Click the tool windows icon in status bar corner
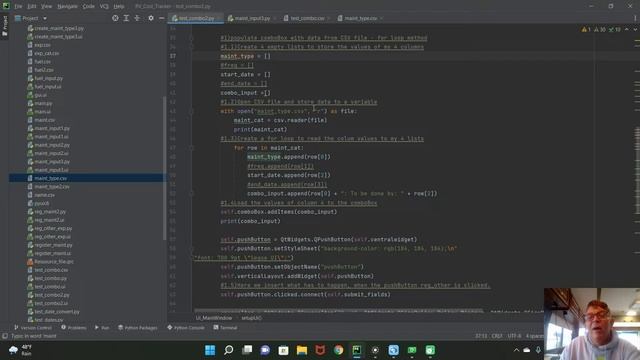The image size is (640, 360). 5,336
